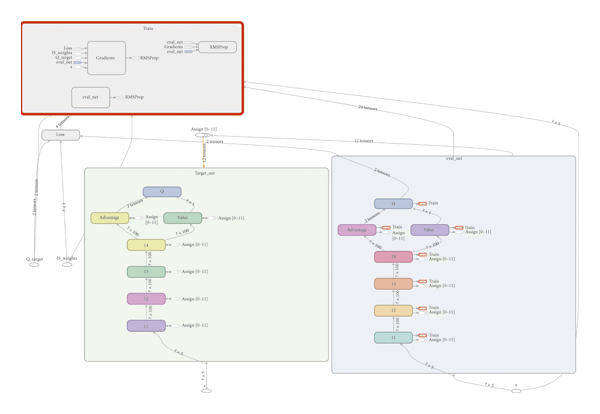Viewport: 600px width, 414px height.
Task: Select the pink l2 node in Target_net
Action: click(146, 299)
